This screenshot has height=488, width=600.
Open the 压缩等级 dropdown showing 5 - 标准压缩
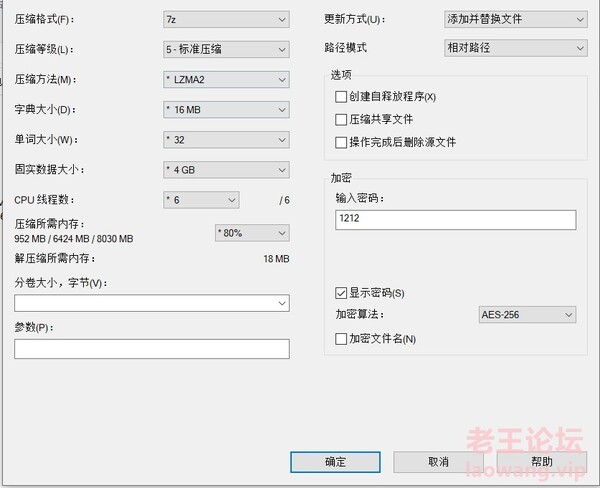coord(226,49)
